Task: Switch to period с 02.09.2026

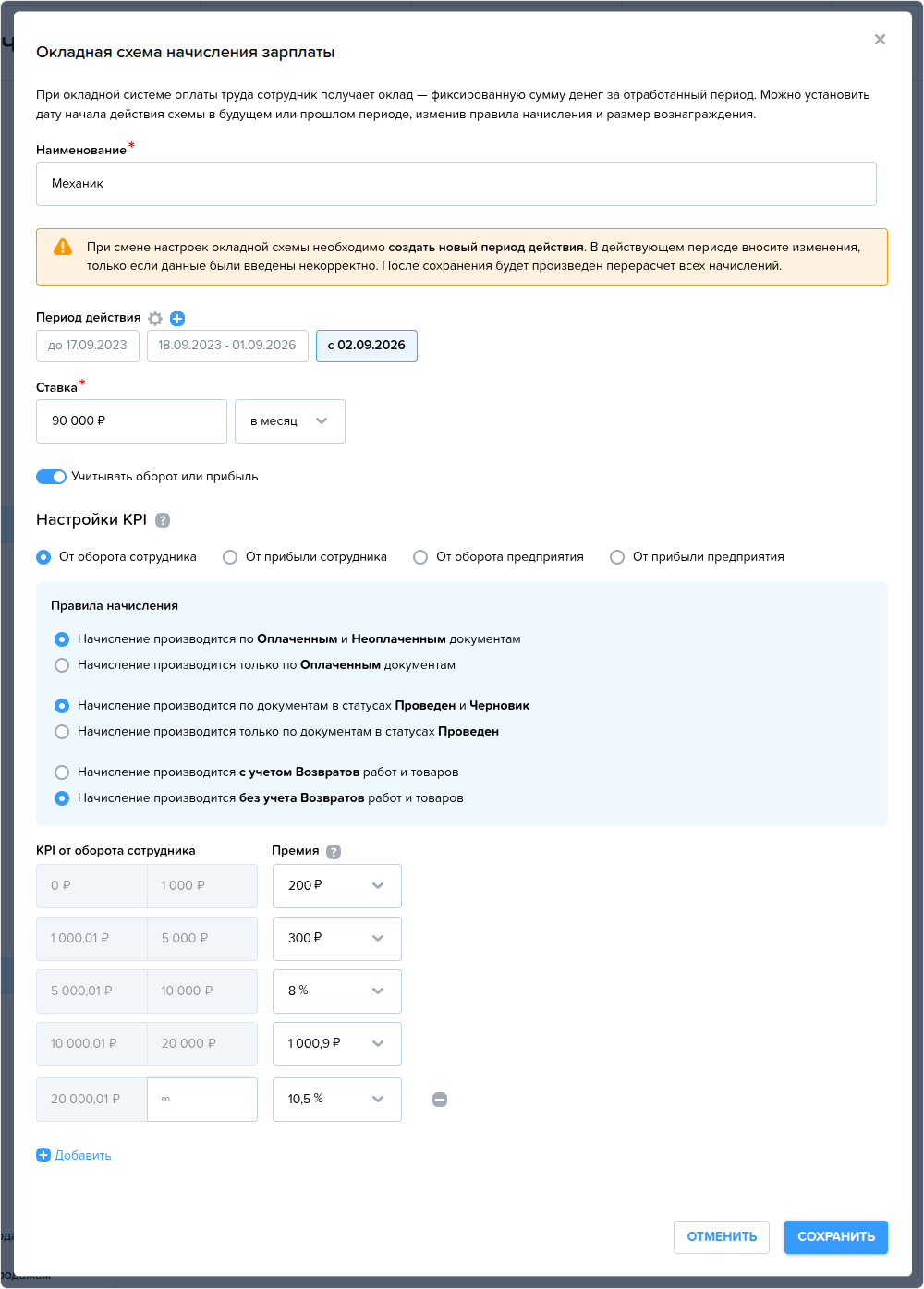Action: [x=367, y=346]
